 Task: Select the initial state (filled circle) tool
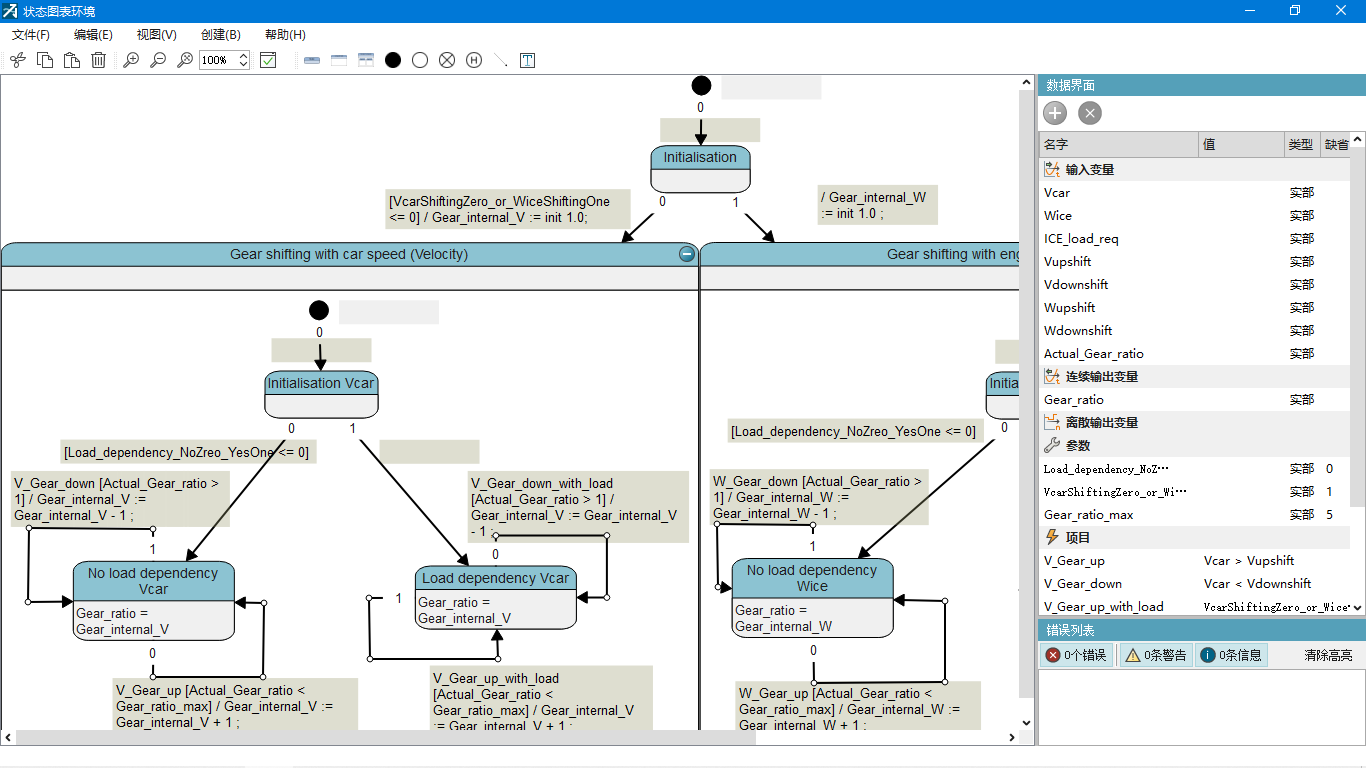[393, 60]
